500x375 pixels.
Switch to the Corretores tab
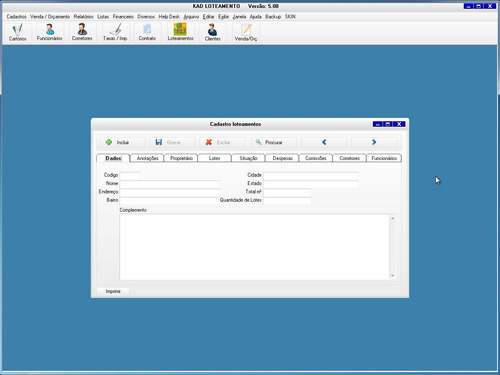coord(349,158)
